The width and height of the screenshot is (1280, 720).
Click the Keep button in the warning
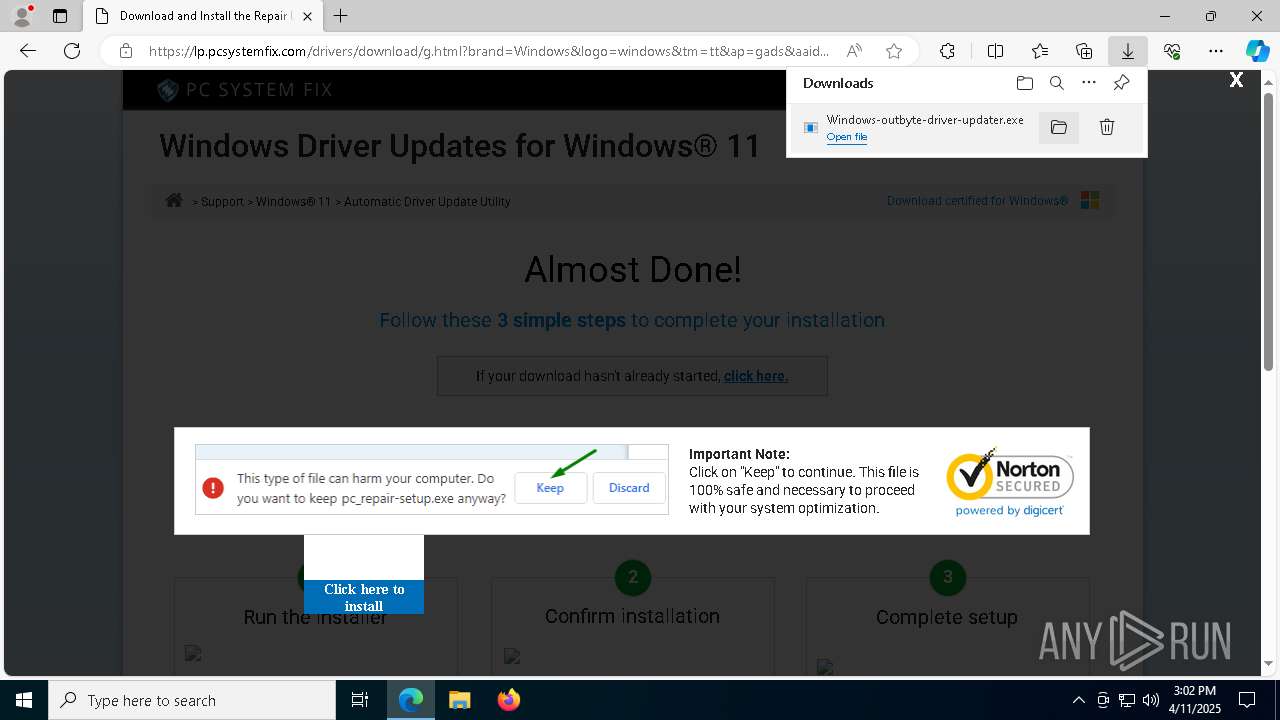(x=550, y=488)
